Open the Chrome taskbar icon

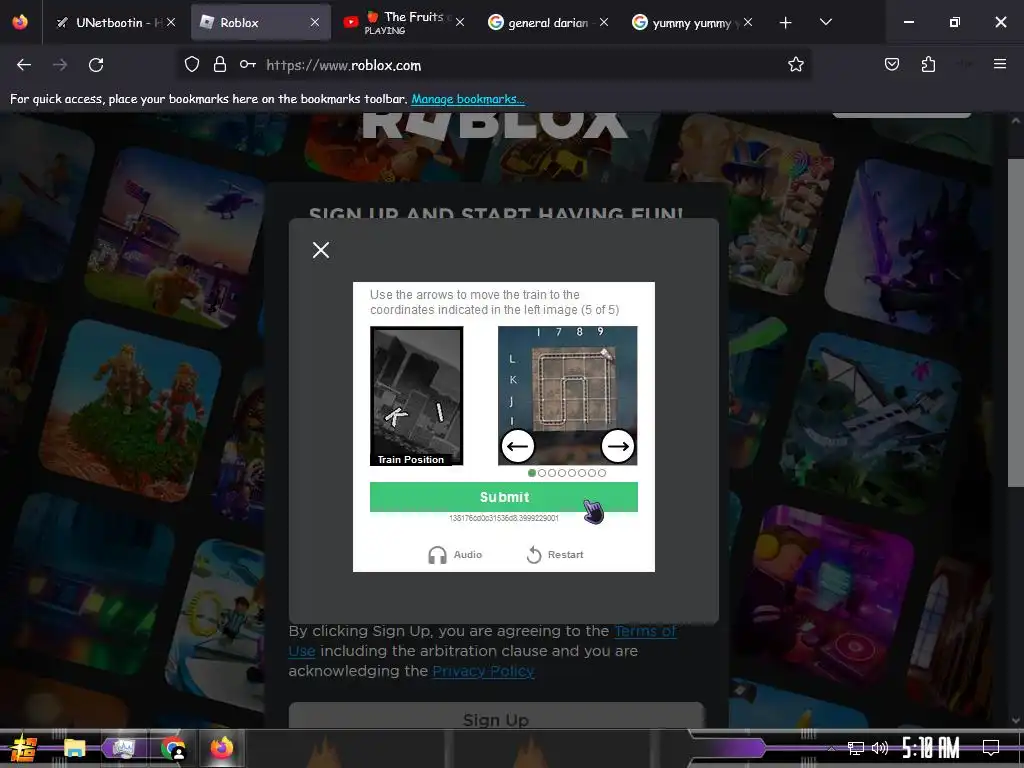click(x=173, y=748)
